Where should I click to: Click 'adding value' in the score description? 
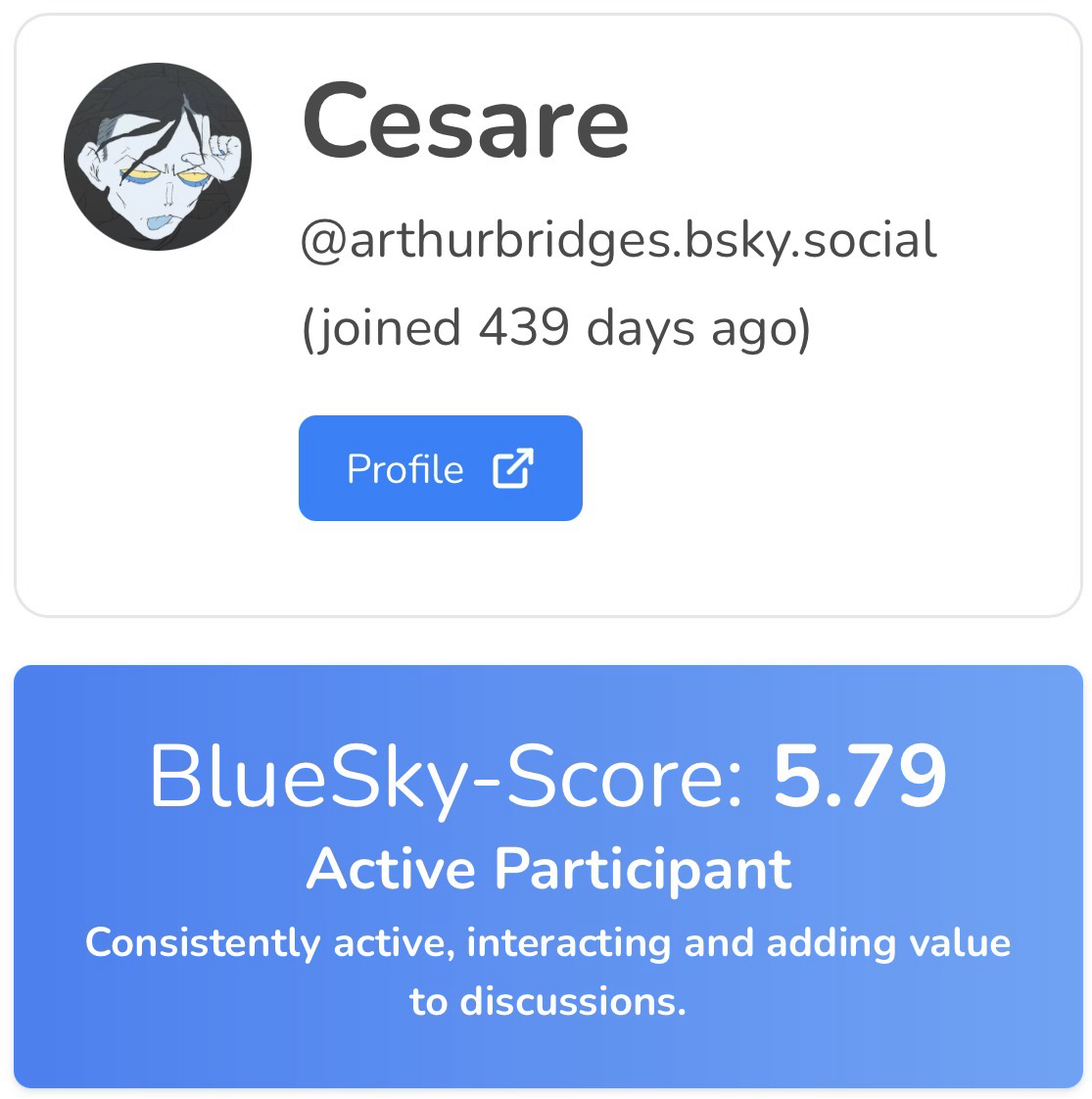pyautogui.click(x=888, y=942)
